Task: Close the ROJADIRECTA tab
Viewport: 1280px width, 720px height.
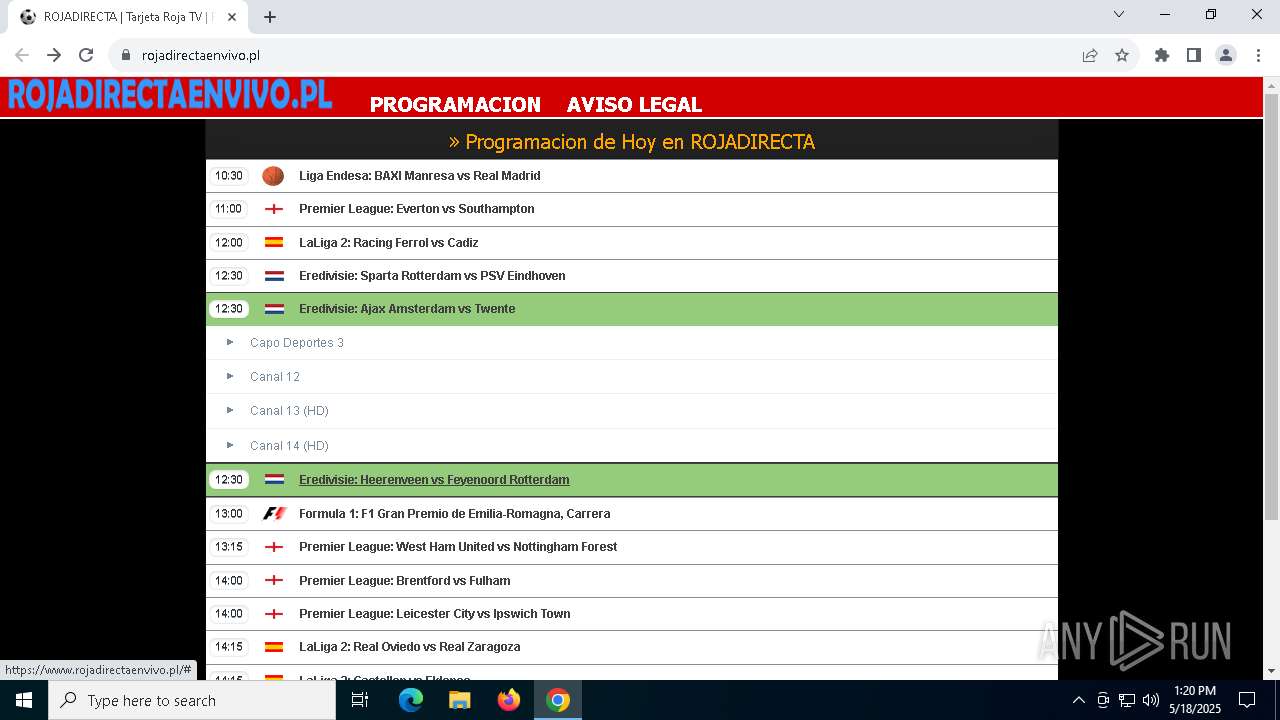Action: click(232, 17)
